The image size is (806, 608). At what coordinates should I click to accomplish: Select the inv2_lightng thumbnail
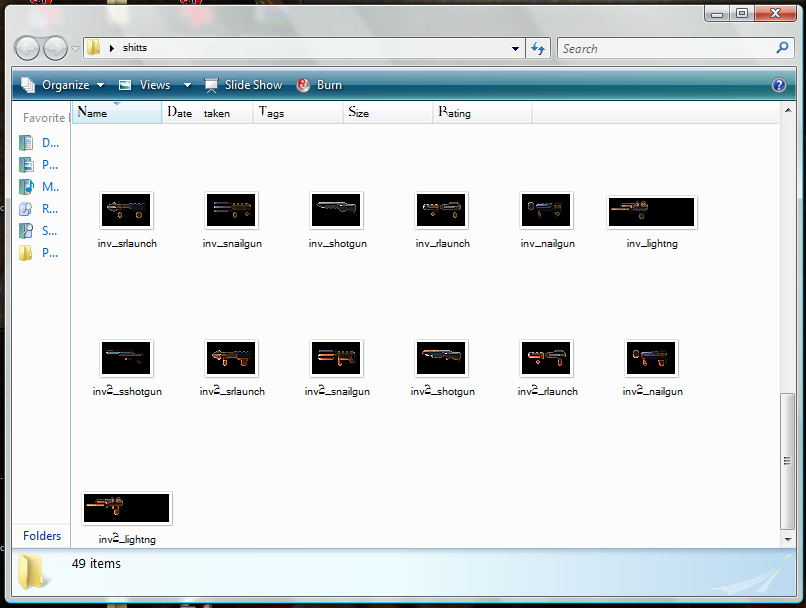click(x=126, y=508)
